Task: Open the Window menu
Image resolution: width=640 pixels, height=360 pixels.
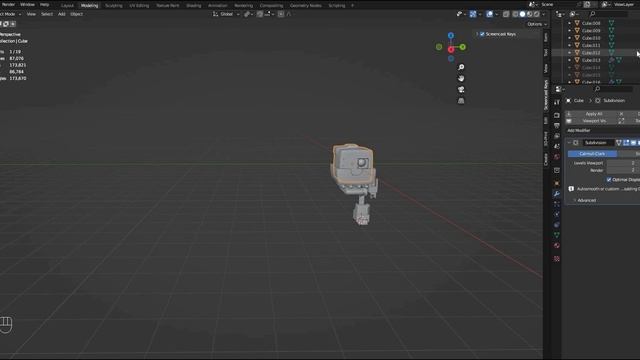Action: [x=27, y=4]
